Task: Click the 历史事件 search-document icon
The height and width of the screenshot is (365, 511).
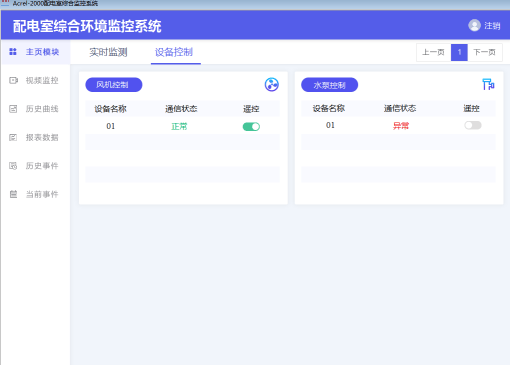Action: click(13, 166)
